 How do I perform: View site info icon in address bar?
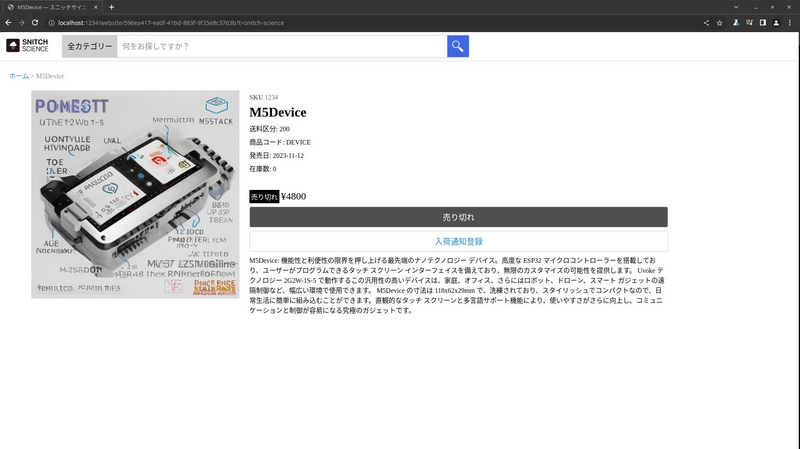51,23
